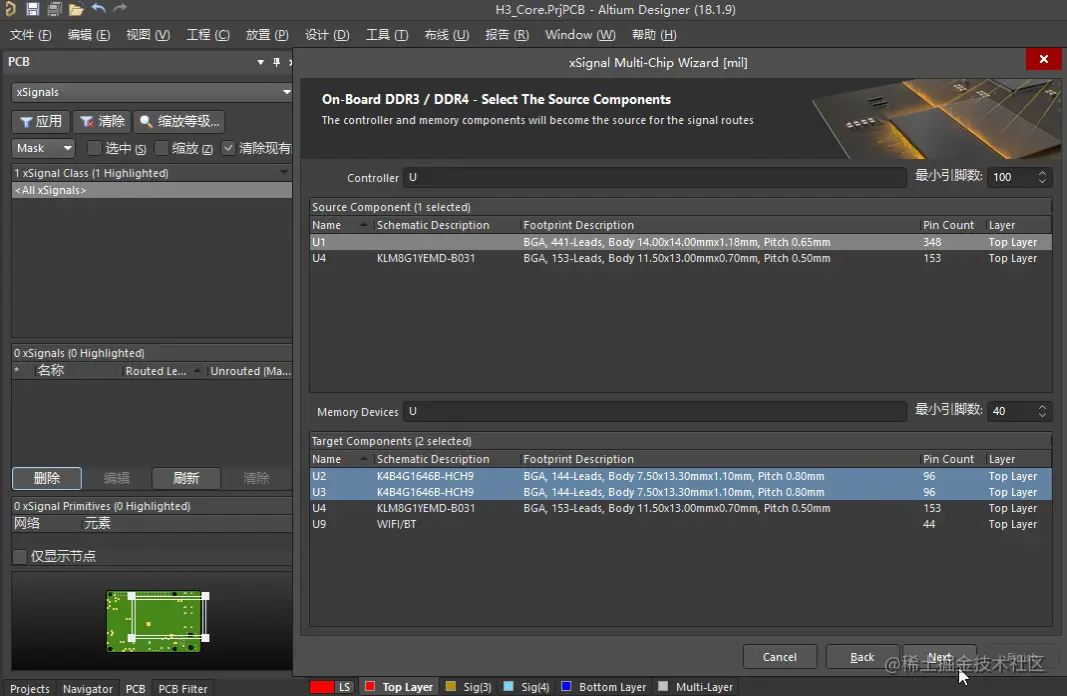Close the xSignal Multi-Chip Wizard dialog
Image resolution: width=1067 pixels, height=696 pixels.
pos(1043,59)
